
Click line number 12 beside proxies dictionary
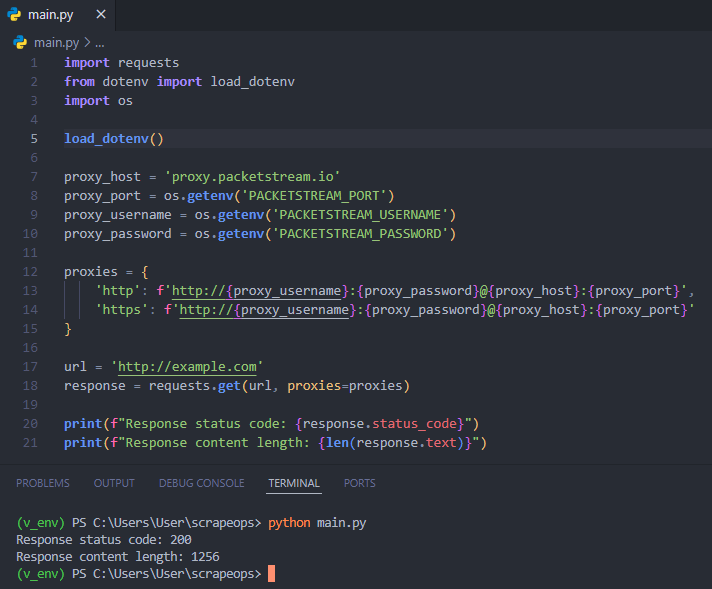pos(33,272)
